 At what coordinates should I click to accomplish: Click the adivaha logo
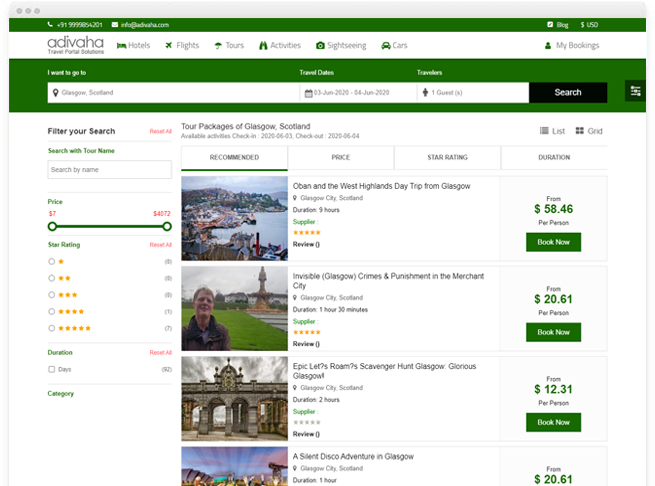point(75,45)
